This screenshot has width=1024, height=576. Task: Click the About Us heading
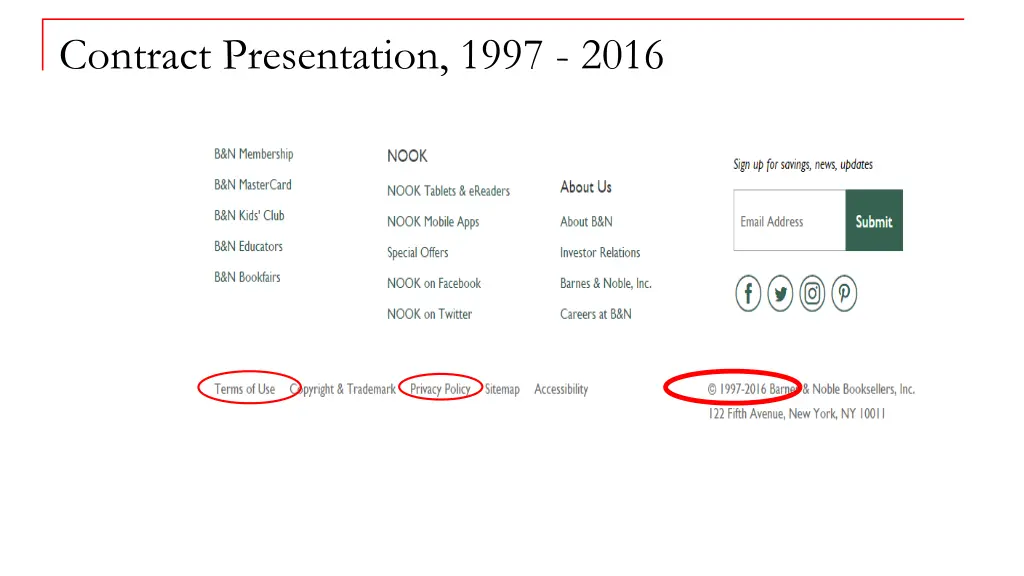tap(586, 187)
